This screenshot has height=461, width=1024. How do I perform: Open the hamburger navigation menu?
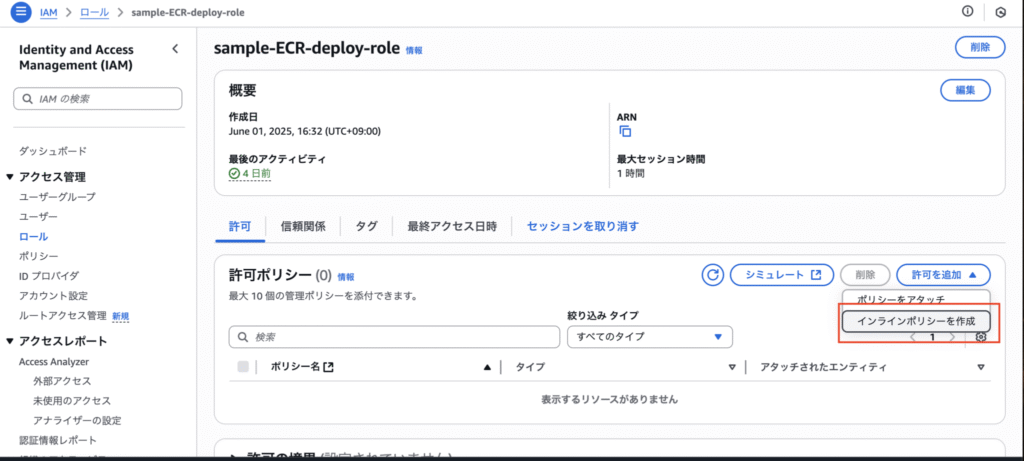[21, 12]
